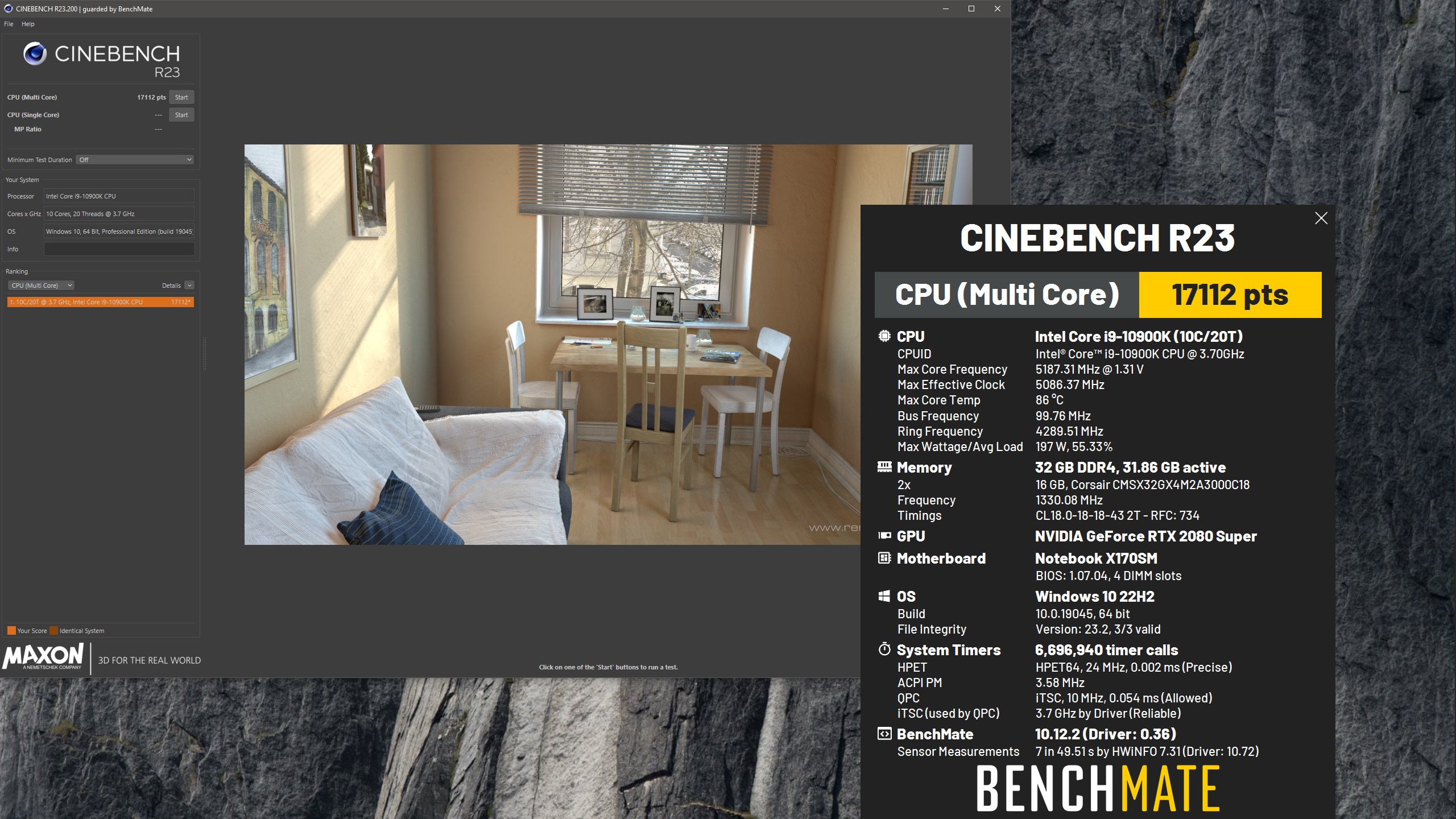Click CPU (Multi Core) heading in BenchMate

click(x=1007, y=295)
